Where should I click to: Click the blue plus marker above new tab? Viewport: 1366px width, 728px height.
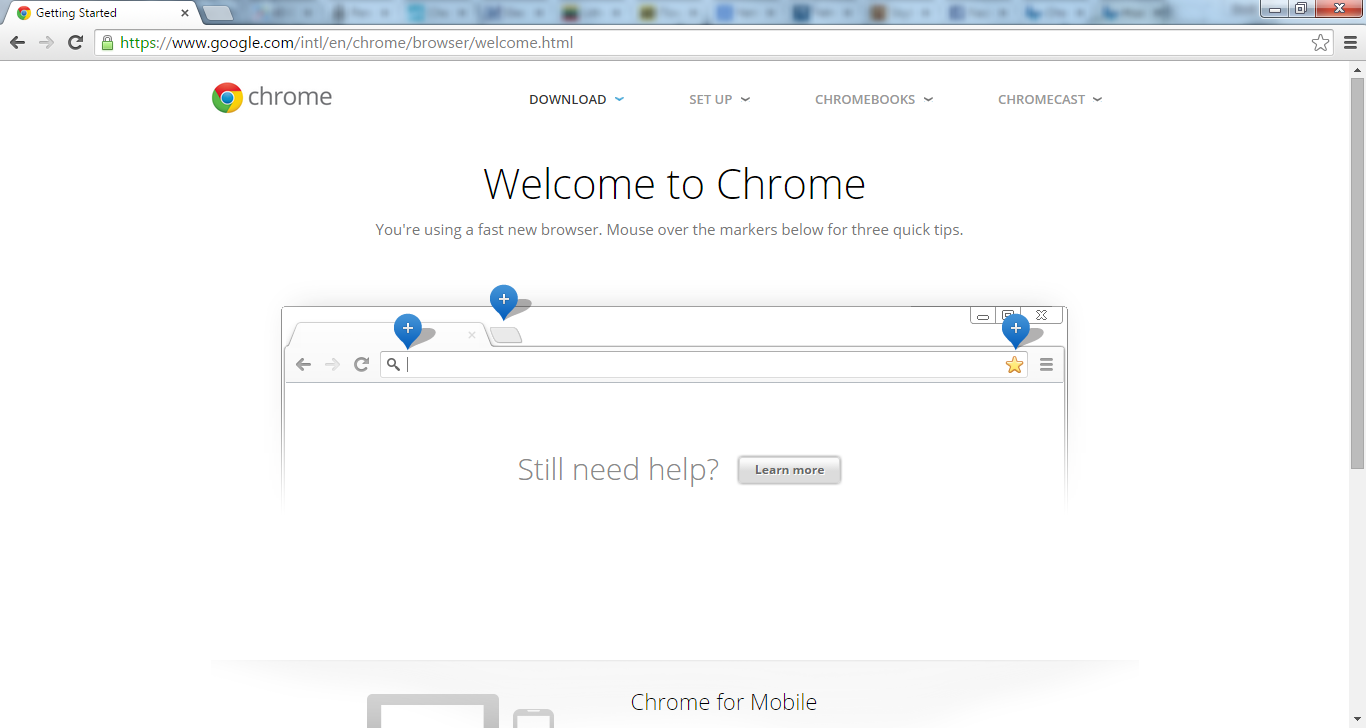503,299
